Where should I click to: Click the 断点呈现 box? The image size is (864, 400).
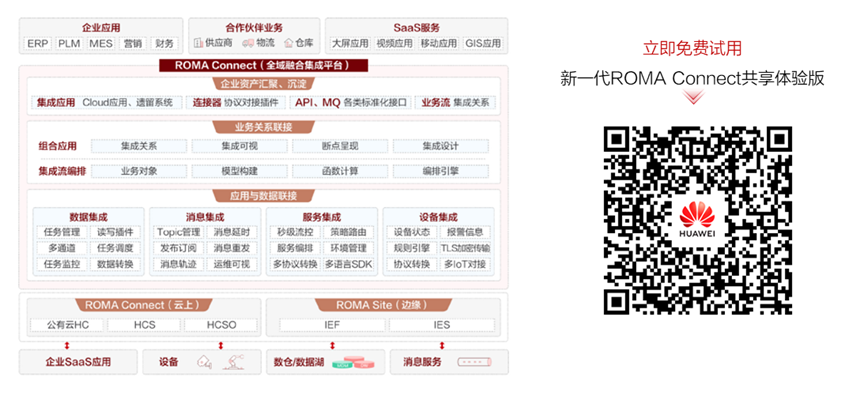pyautogui.click(x=340, y=146)
